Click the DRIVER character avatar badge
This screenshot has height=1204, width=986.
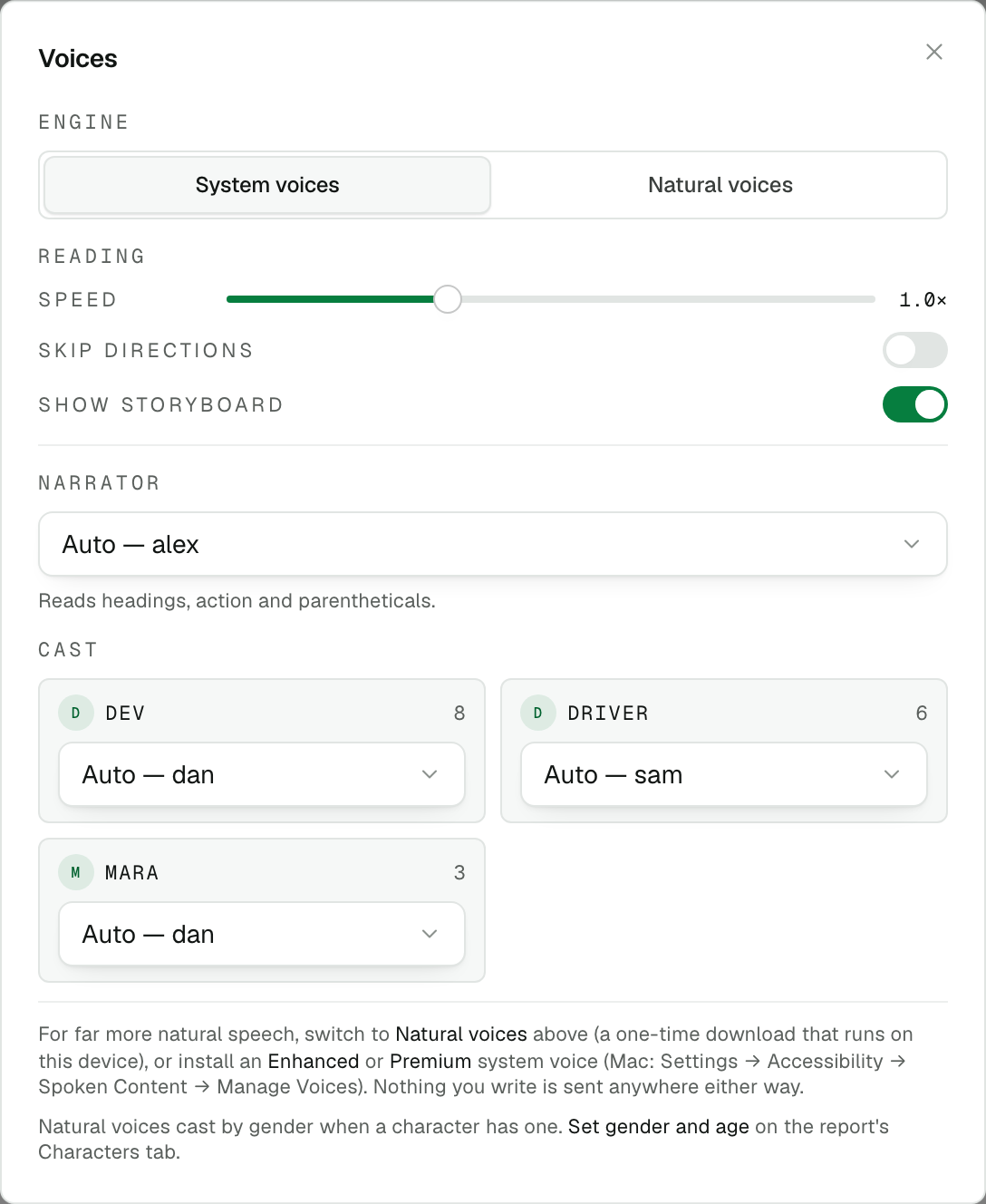[538, 713]
